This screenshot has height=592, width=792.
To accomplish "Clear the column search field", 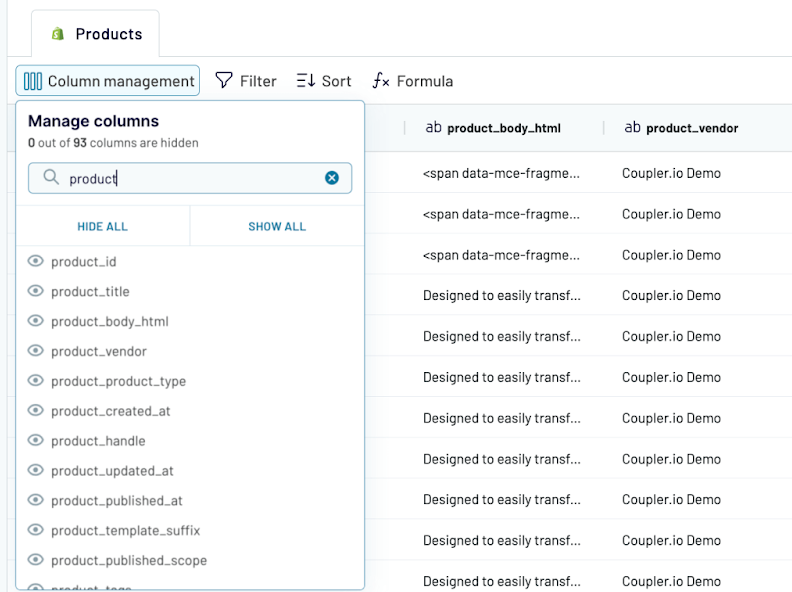I will (x=332, y=178).
